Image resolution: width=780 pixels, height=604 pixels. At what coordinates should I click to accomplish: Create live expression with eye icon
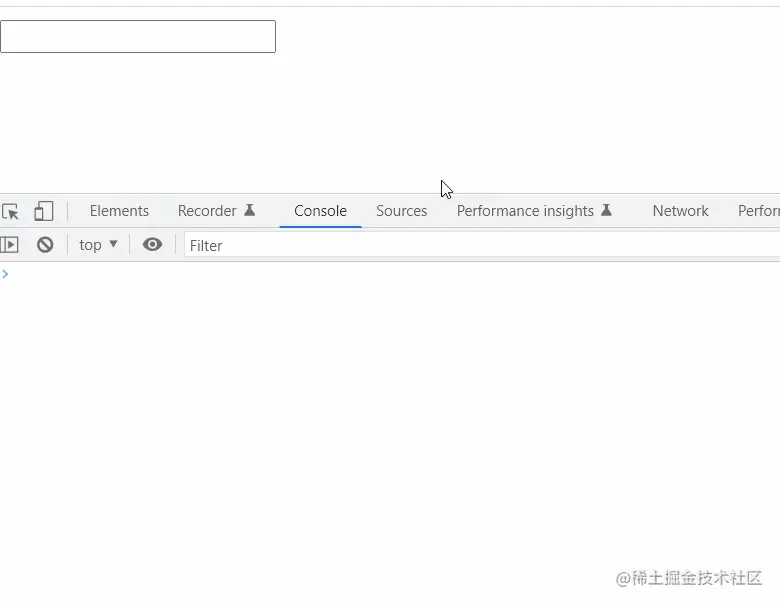152,244
